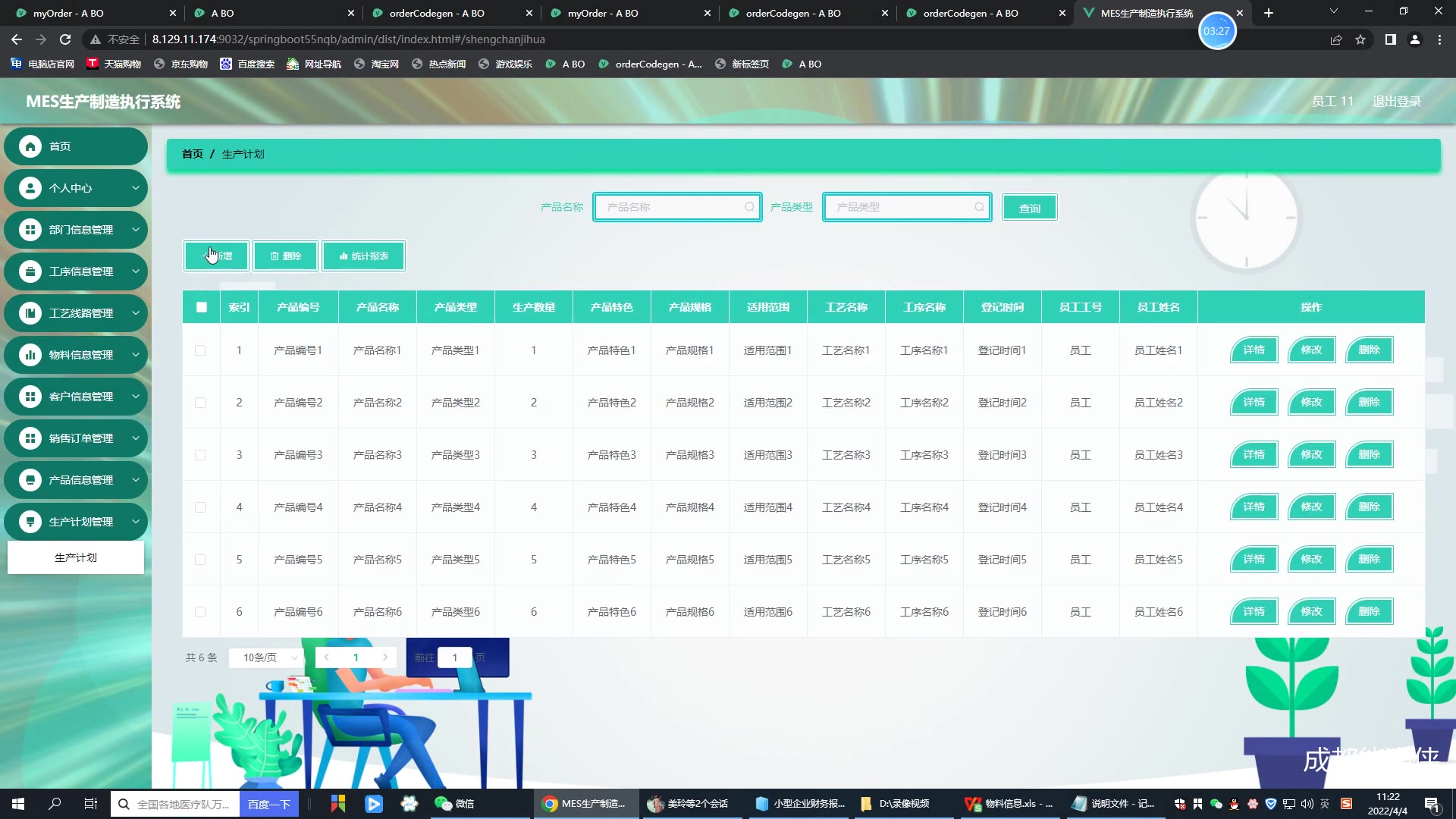Click the search icon in the product name field

pyautogui.click(x=749, y=207)
